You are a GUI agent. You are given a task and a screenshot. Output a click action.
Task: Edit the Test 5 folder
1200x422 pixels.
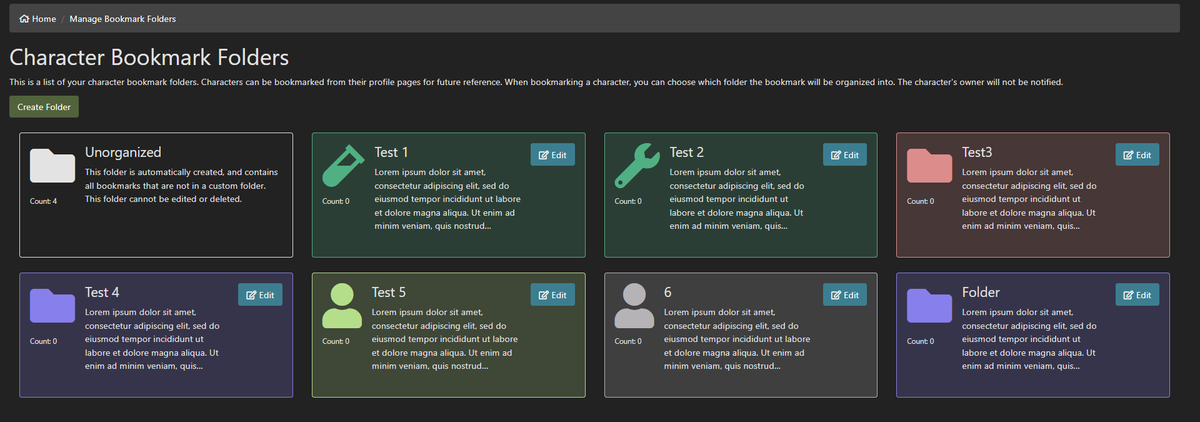552,295
